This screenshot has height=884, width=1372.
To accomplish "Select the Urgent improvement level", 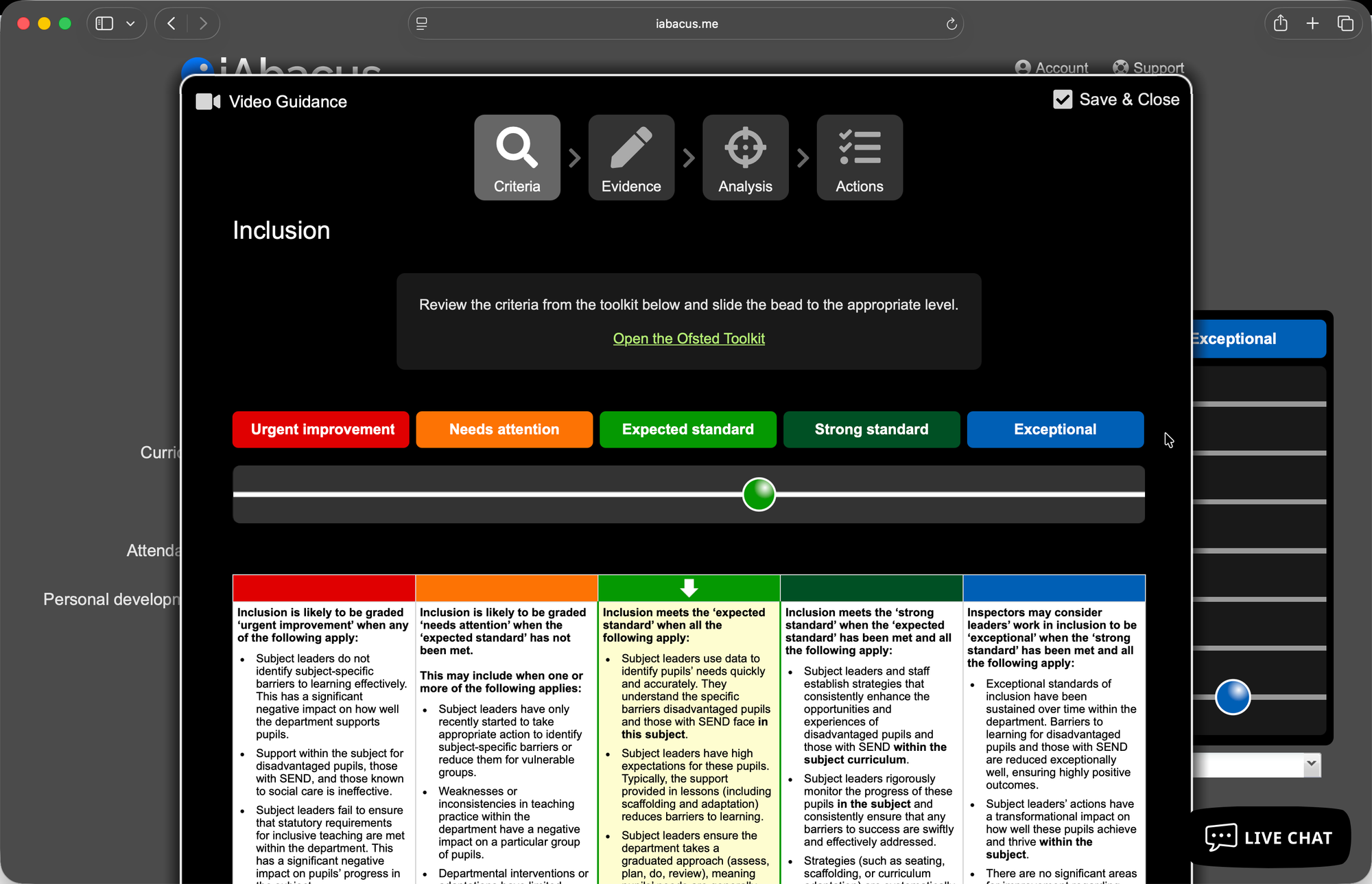I will (x=321, y=430).
